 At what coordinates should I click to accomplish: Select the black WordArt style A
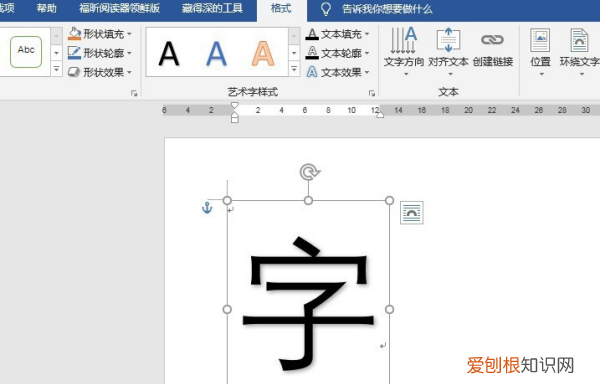point(169,54)
